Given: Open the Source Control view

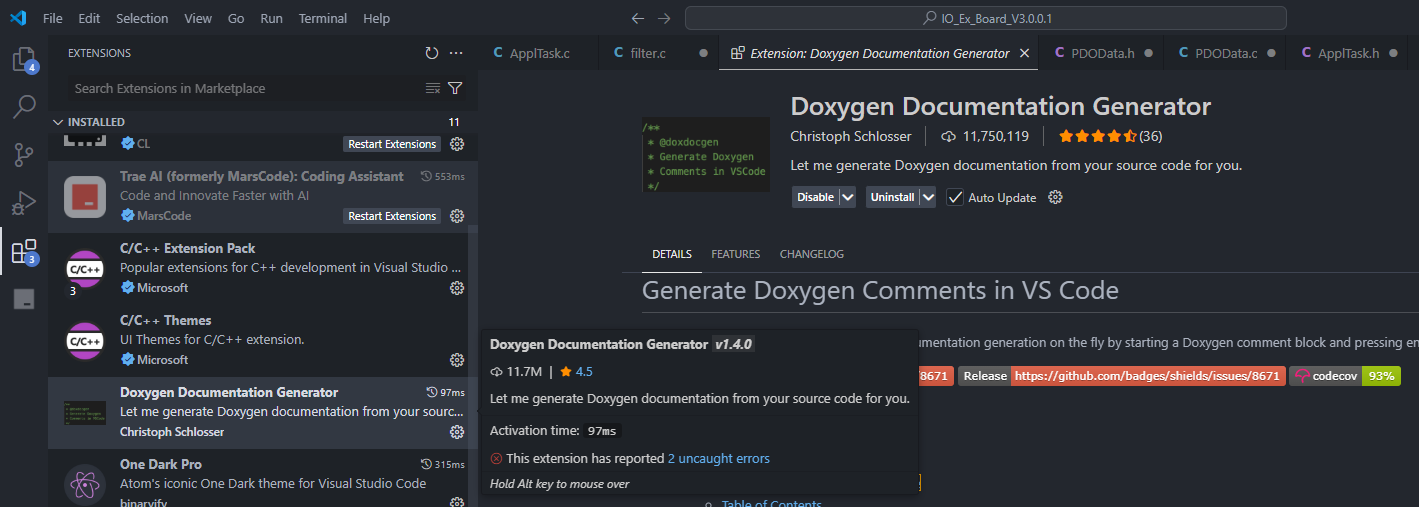Looking at the screenshot, I should coord(24,154).
